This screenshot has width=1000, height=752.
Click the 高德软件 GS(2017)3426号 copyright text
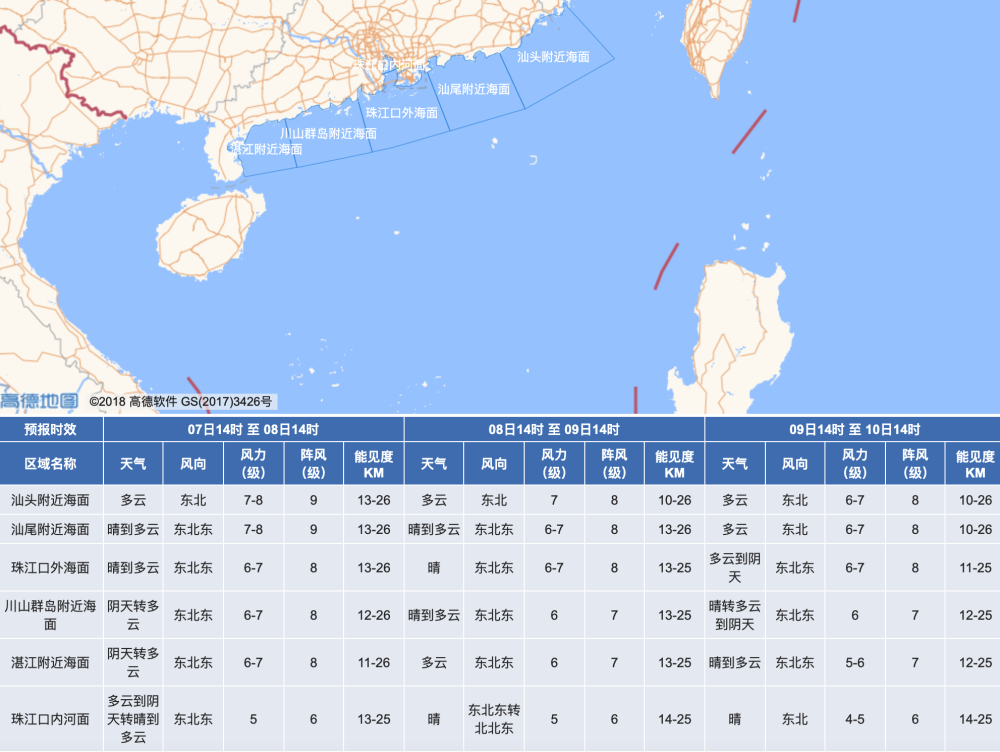(x=181, y=402)
